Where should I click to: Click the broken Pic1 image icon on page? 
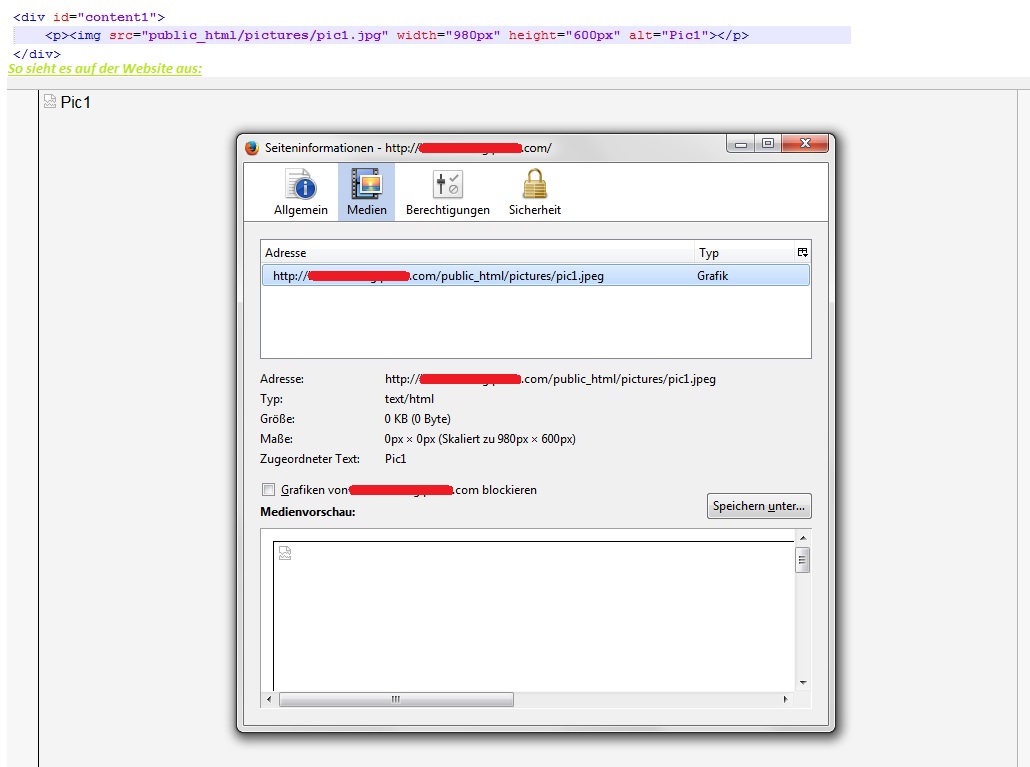coord(50,101)
